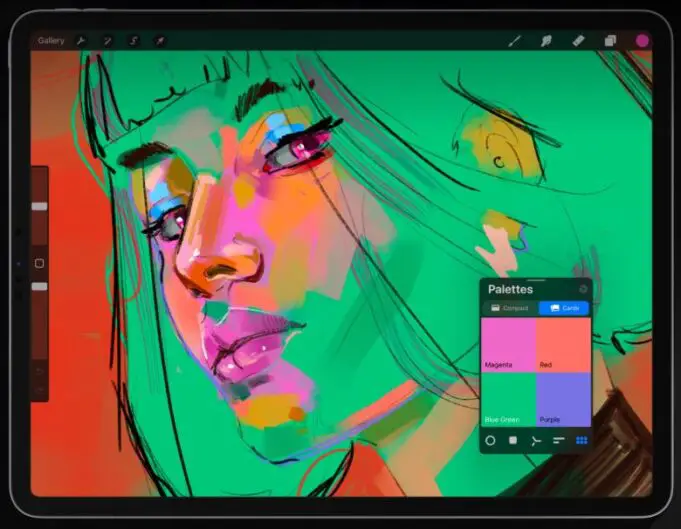The width and height of the screenshot is (681, 529).
Task: Close the Palettes panel
Action: 583,289
